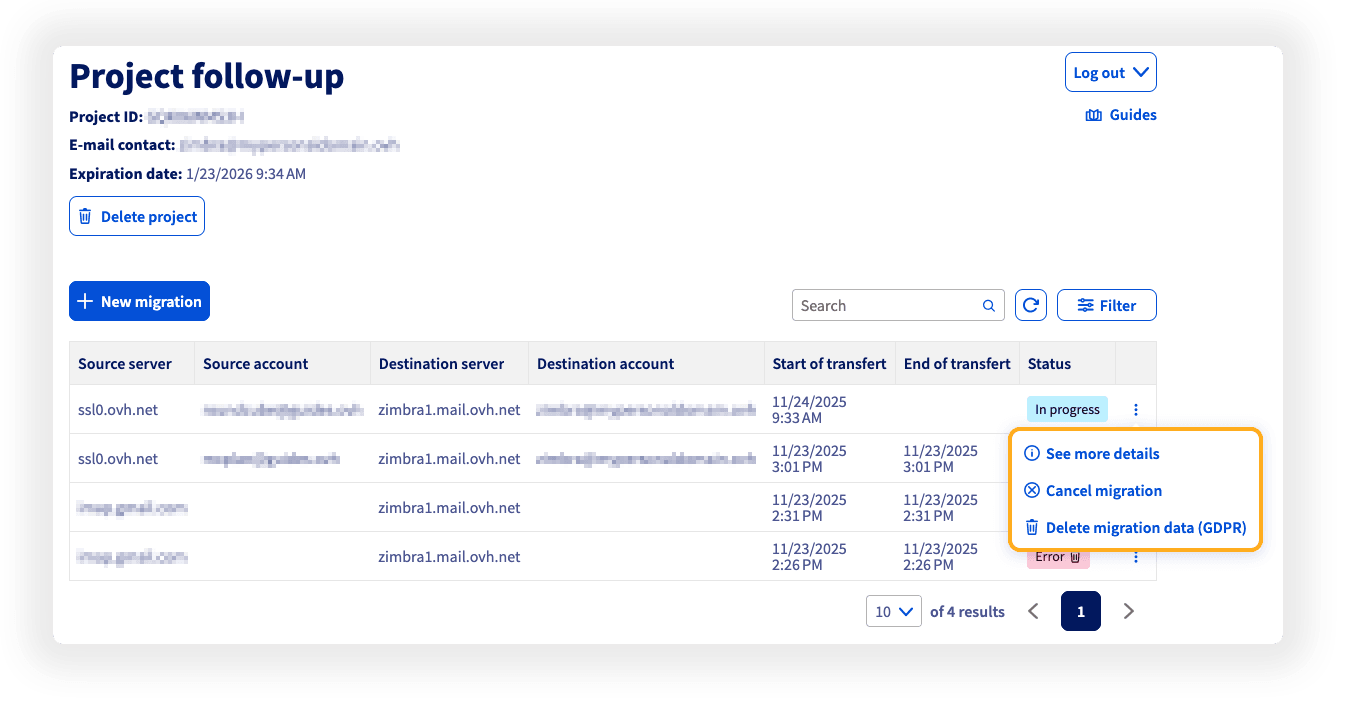Click start date 11/23/2025 2:31 PM
Viewport: 1367px width, 716px height.
[809, 507]
